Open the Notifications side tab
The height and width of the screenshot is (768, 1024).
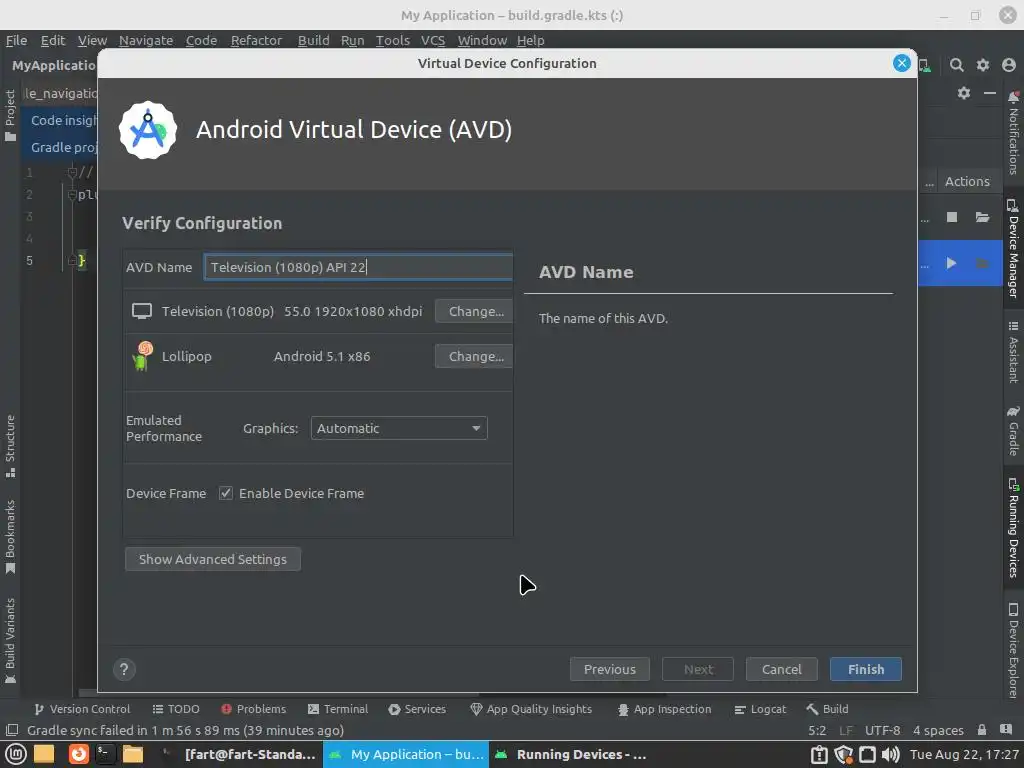(1013, 133)
